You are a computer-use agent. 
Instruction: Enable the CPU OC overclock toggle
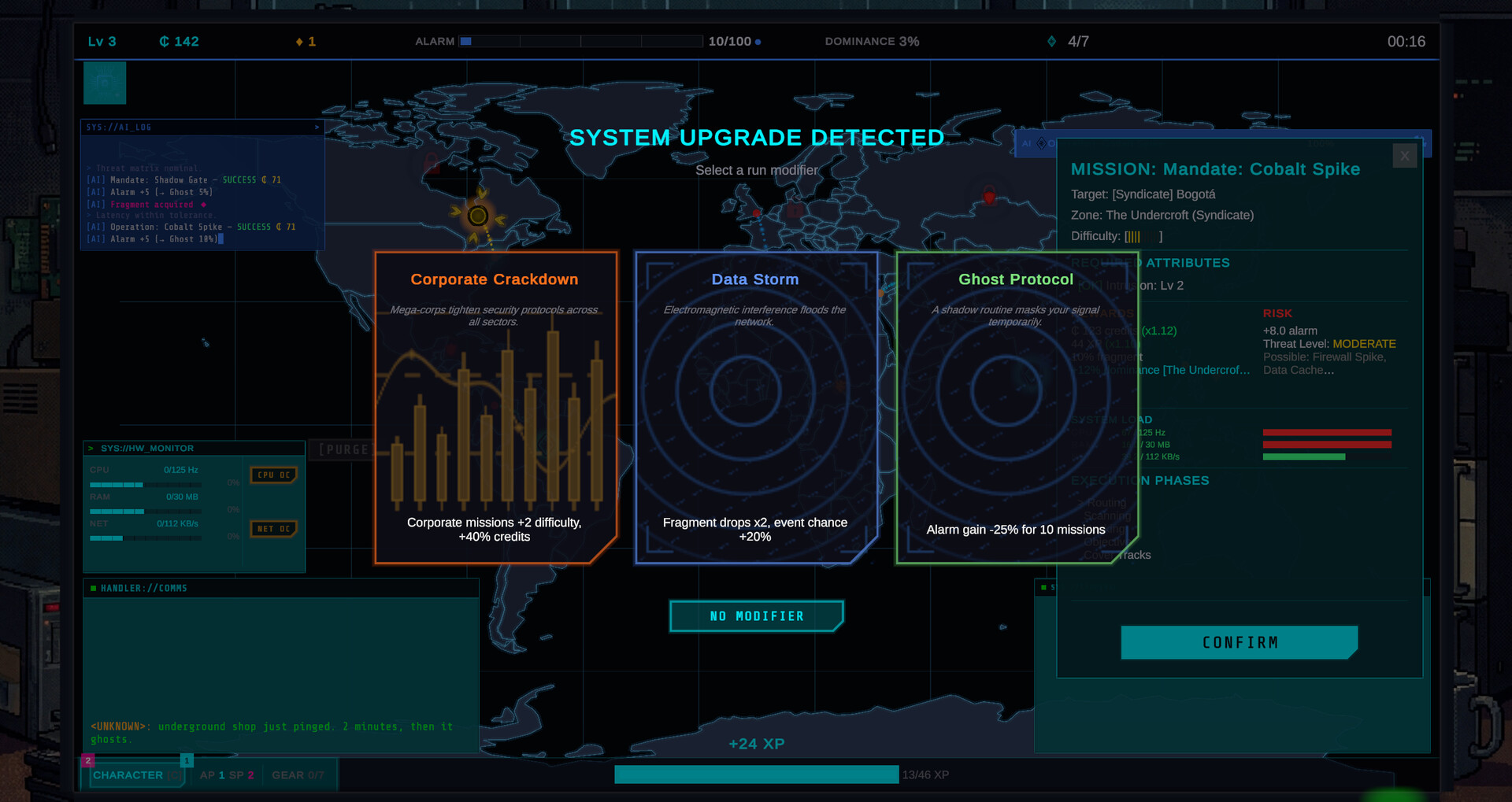pos(273,475)
